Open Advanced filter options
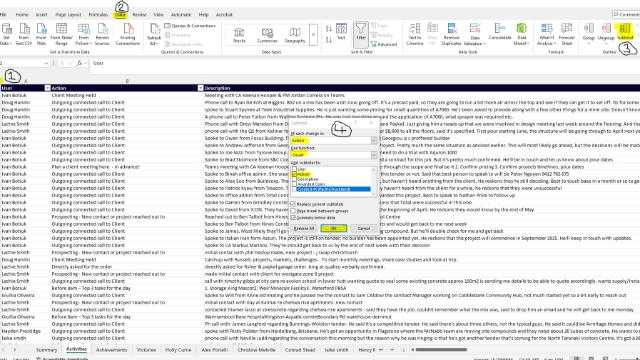 [384, 44]
